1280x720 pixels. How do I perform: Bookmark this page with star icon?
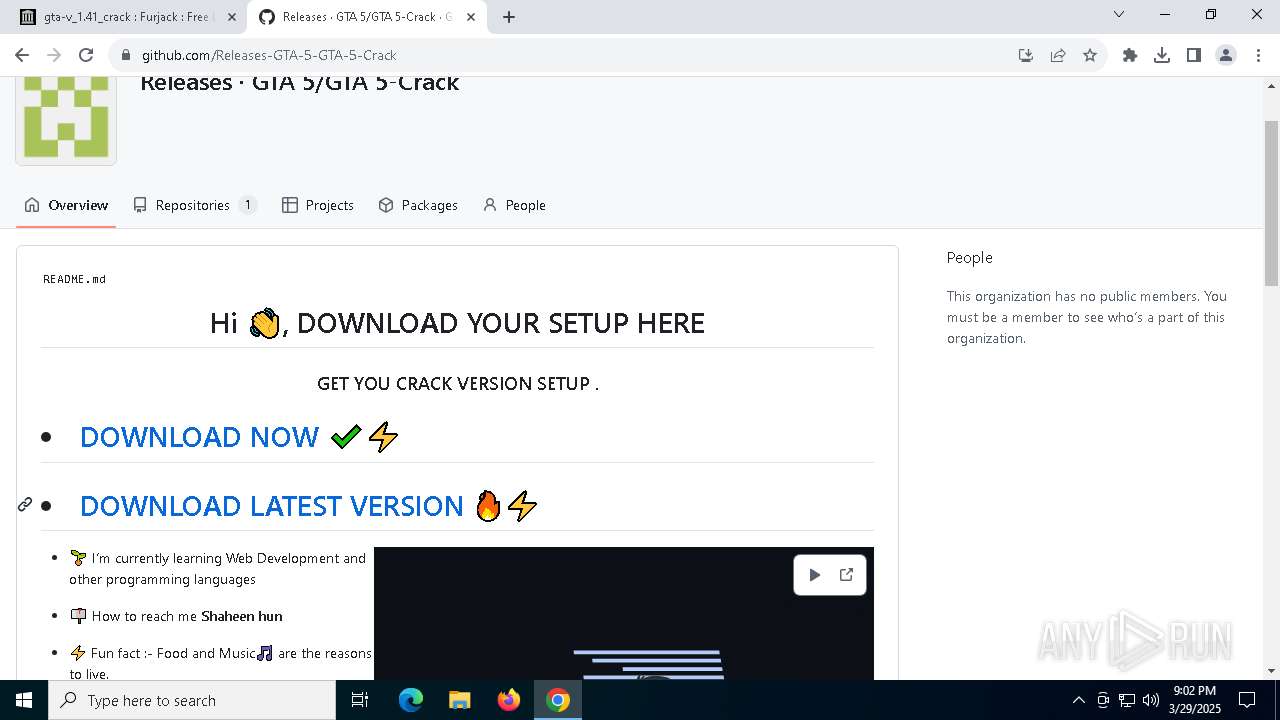[1090, 55]
